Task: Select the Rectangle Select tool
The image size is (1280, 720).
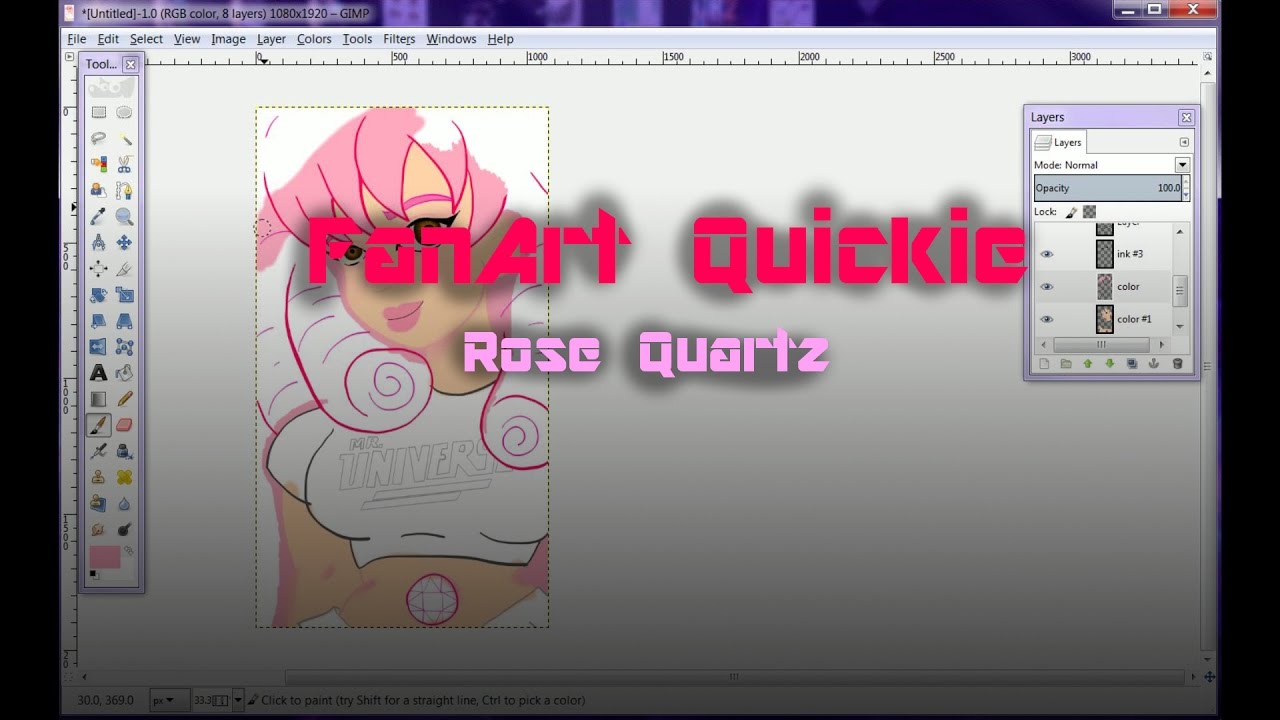Action: tap(99, 113)
